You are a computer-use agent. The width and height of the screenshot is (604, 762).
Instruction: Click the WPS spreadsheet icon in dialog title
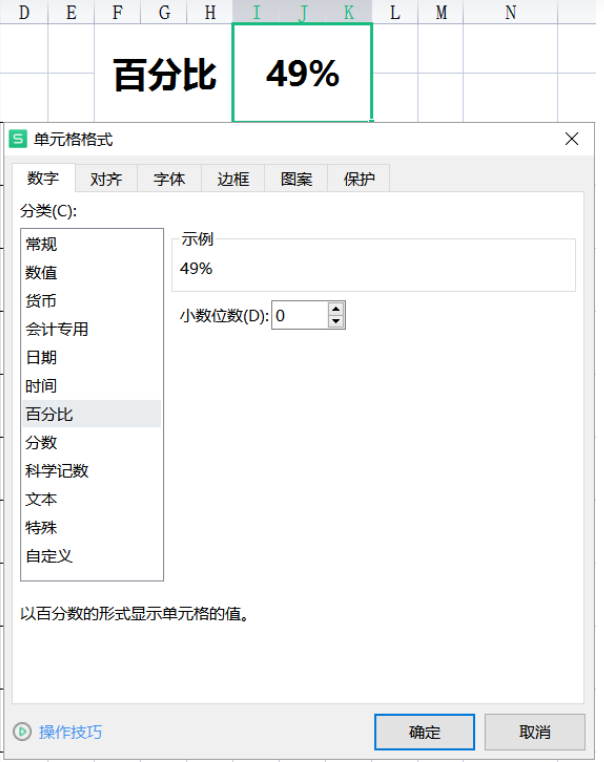pos(18,139)
